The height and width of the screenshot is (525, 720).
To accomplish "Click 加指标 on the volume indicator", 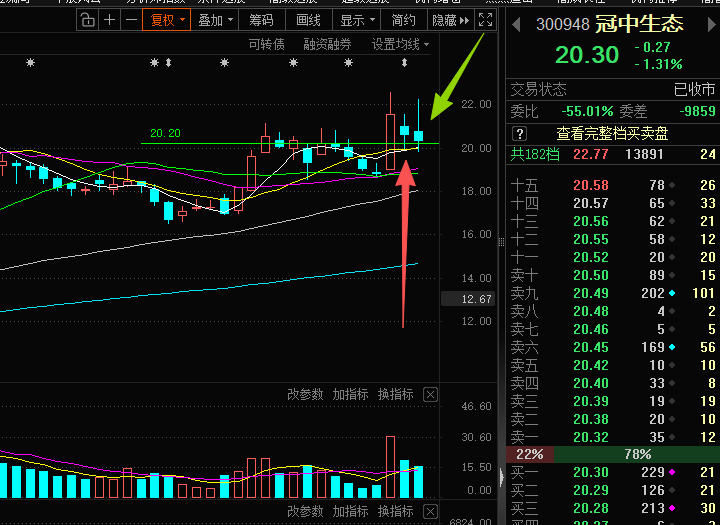I will click(350, 395).
